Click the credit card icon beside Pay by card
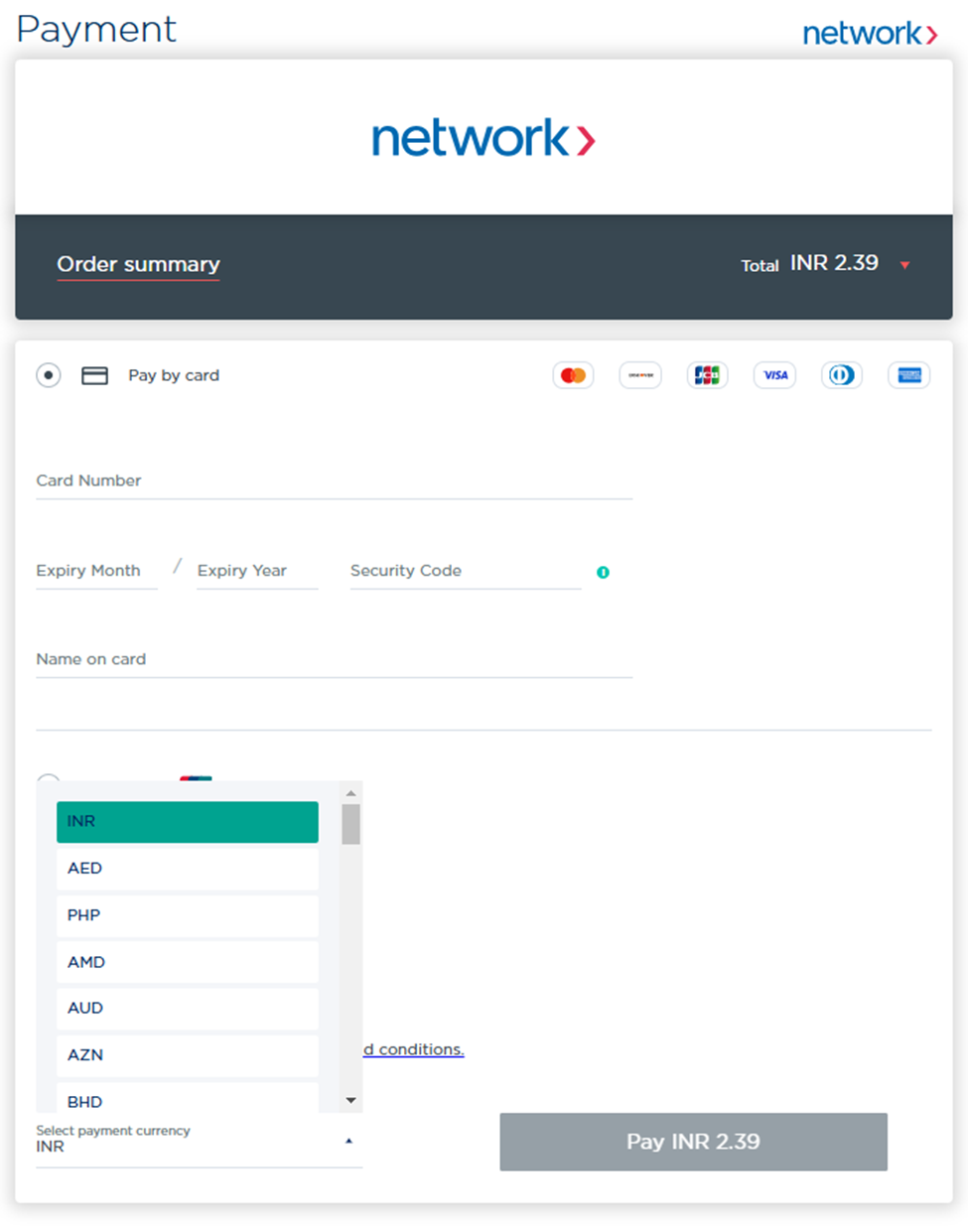 (x=94, y=375)
